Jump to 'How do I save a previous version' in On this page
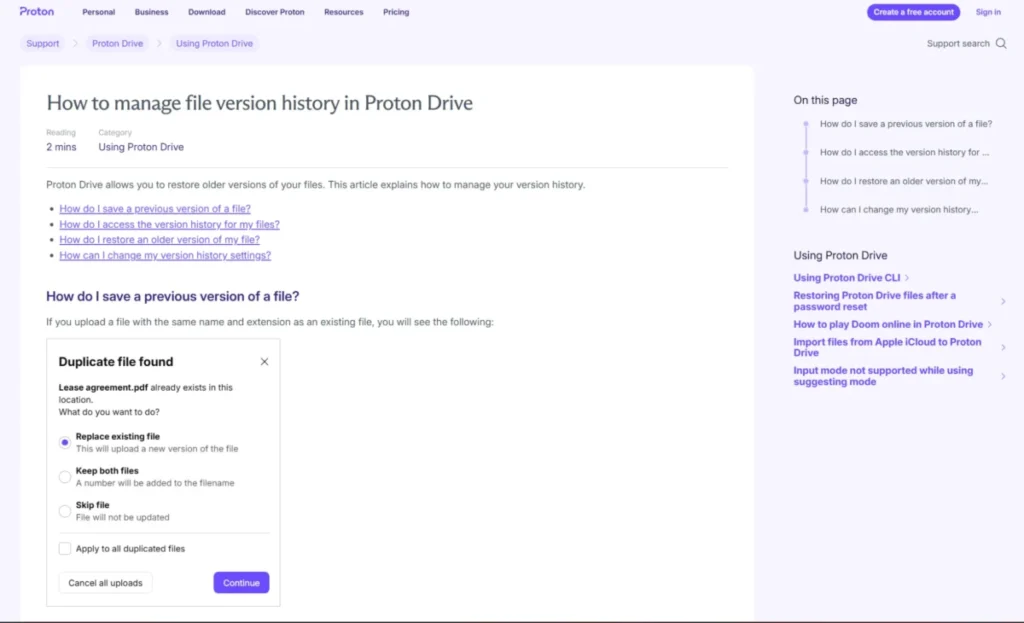 click(906, 124)
